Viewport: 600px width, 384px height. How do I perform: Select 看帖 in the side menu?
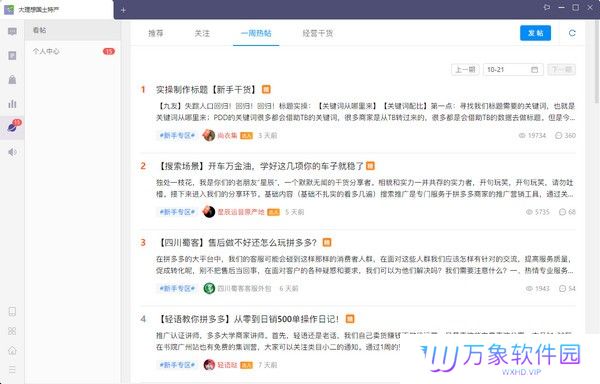click(x=73, y=30)
